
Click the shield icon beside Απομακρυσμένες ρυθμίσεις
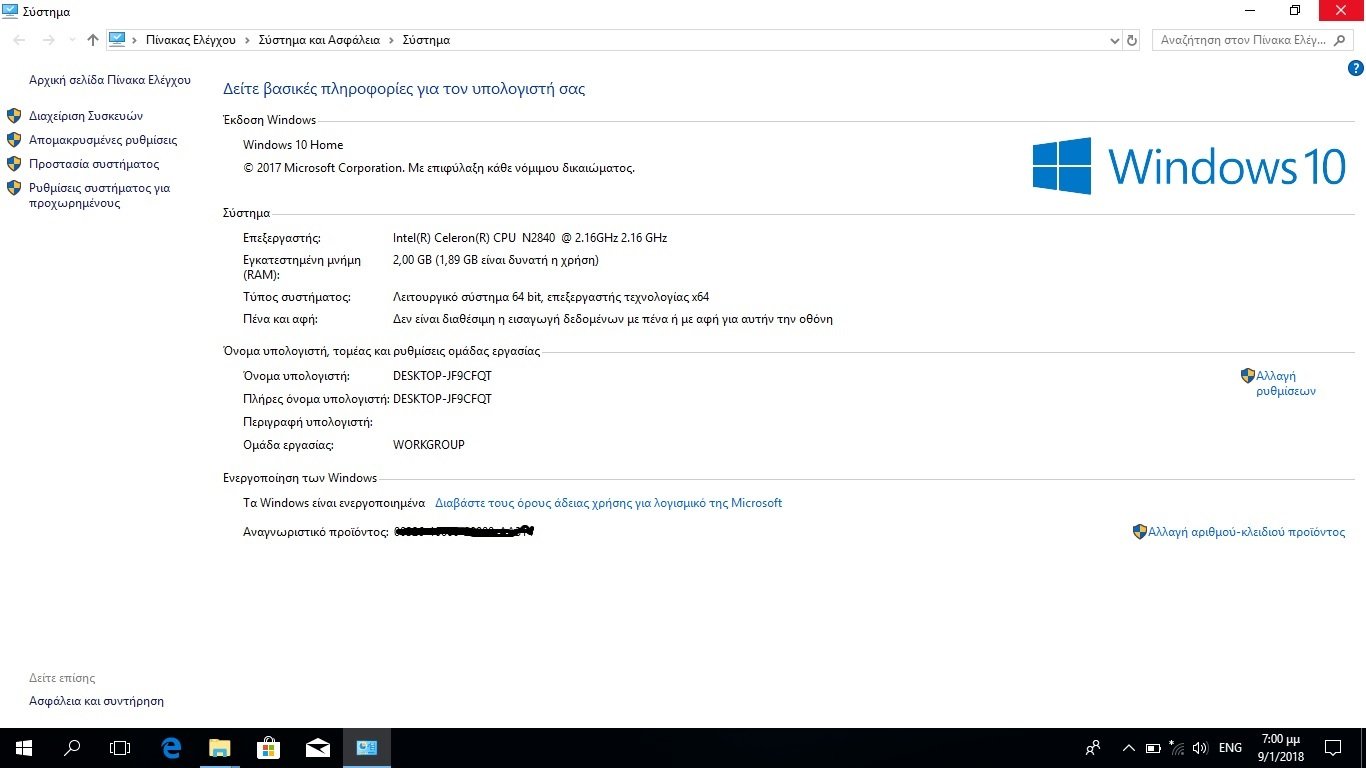click(14, 140)
